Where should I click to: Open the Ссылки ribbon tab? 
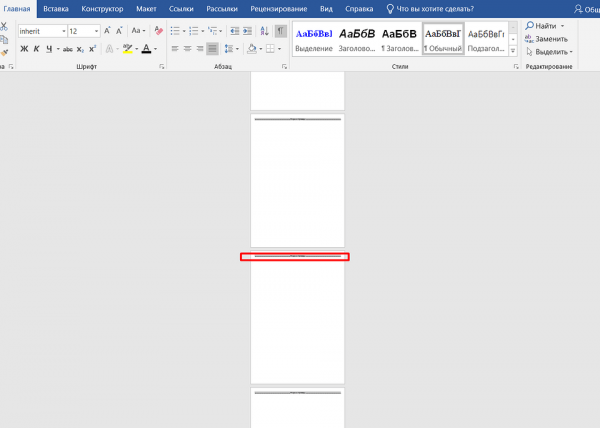181,9
